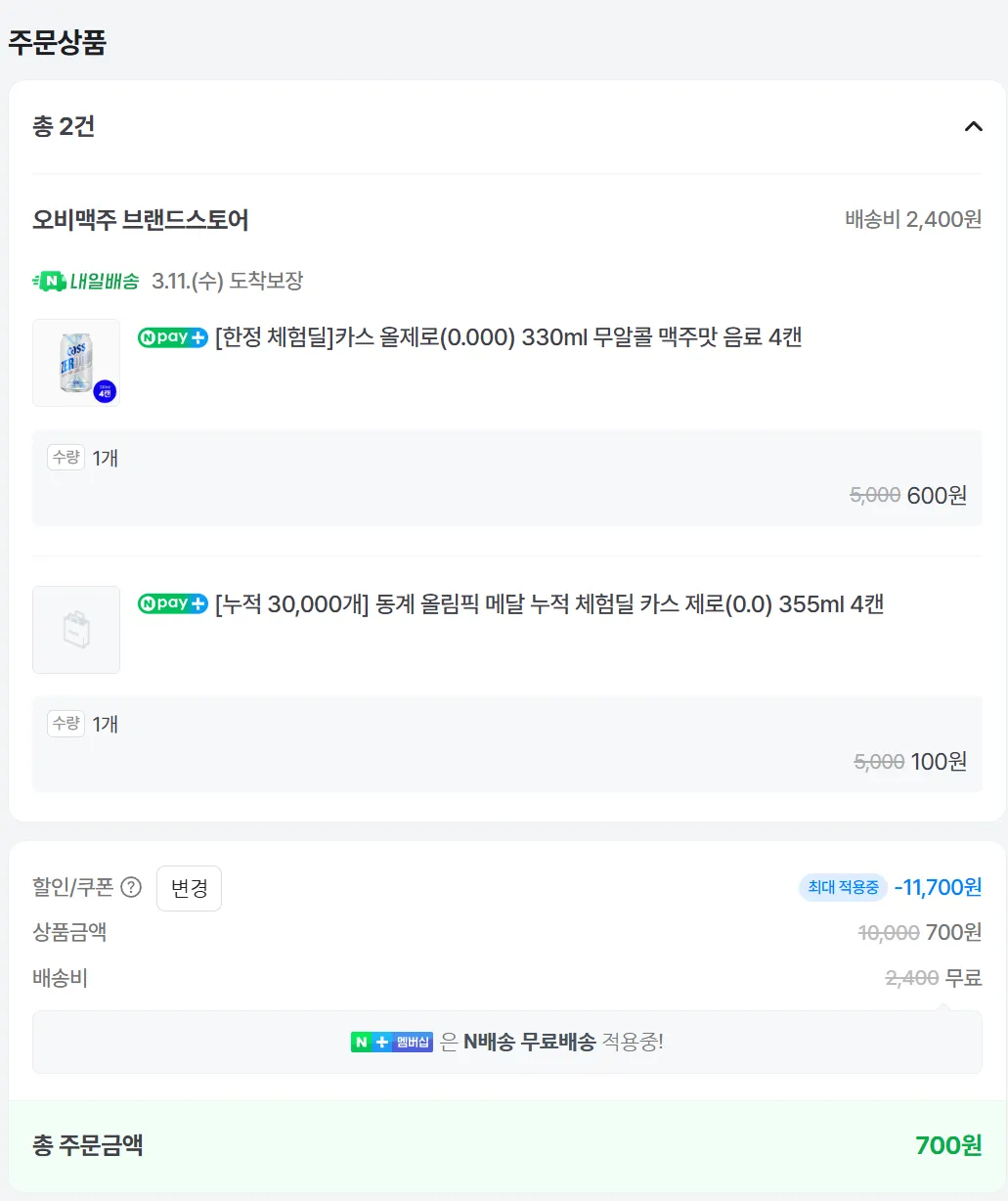
Task: Click the Npay plus badge on 카스 올제로
Action: click(x=173, y=337)
